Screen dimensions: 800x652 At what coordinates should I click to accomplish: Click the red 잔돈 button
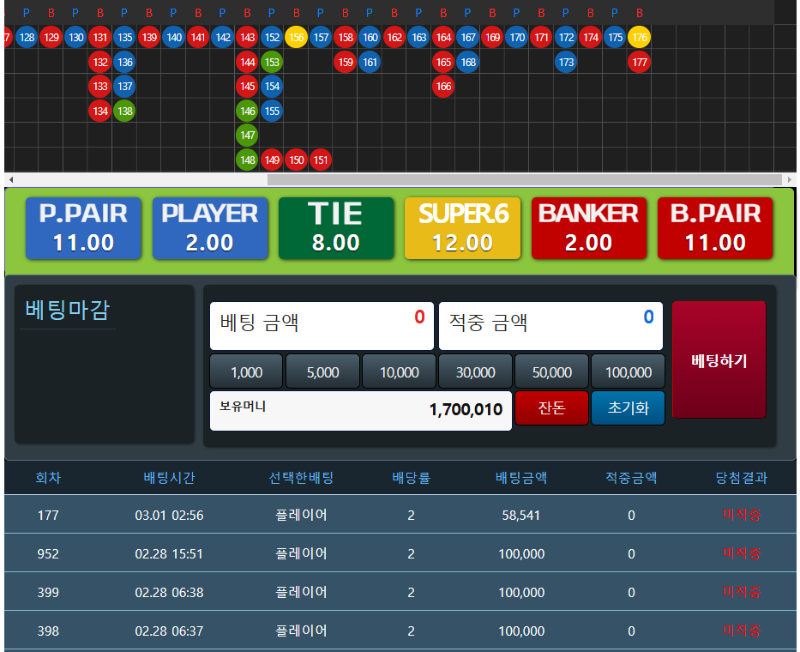pyautogui.click(x=552, y=408)
